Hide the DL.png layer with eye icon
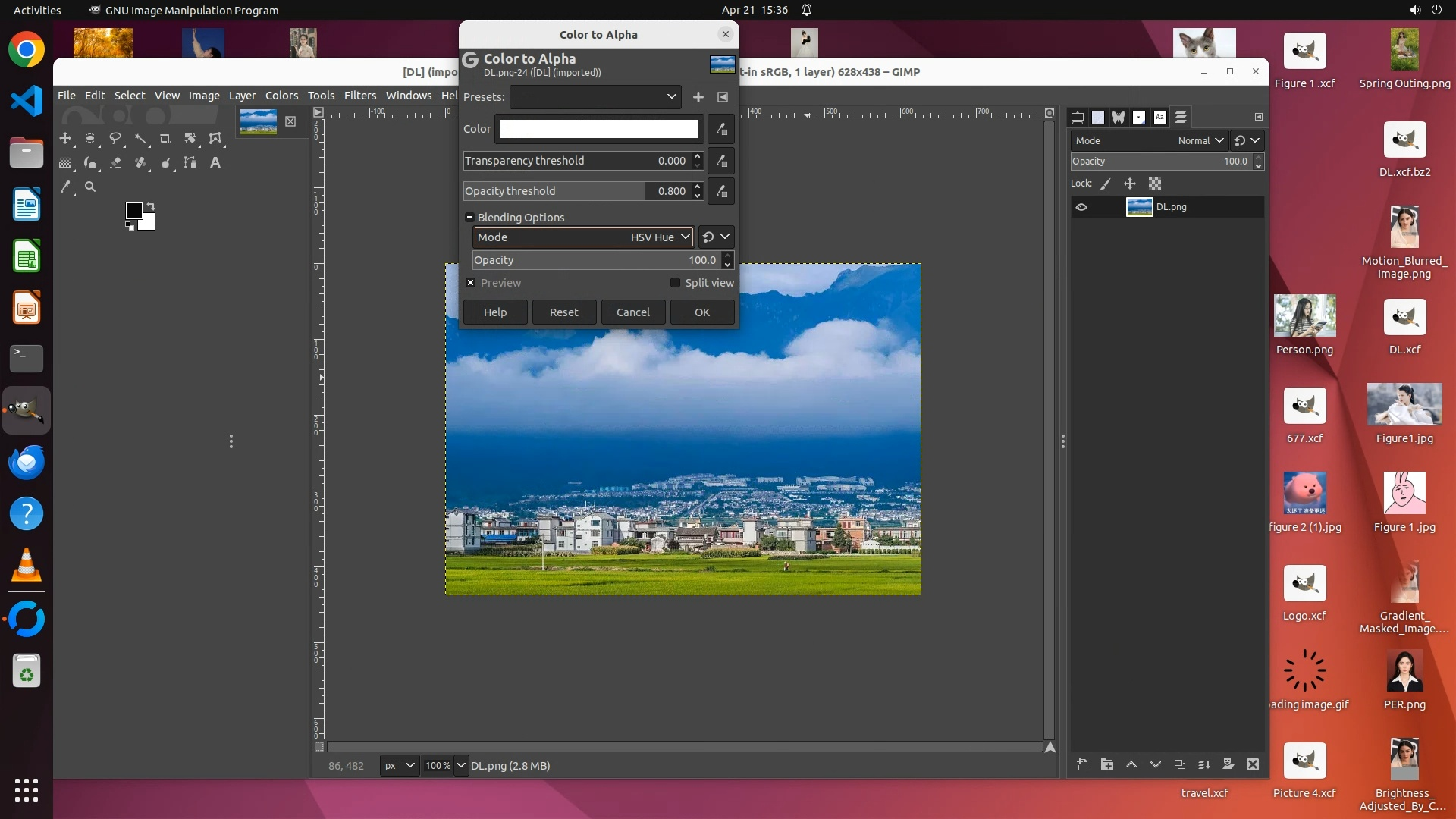Screen dimensions: 1456x819 (x=1081, y=207)
